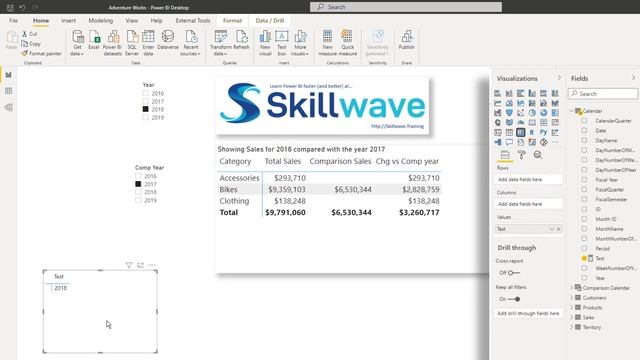
Task: Open the View ribbon tab
Action: [x=132, y=20]
